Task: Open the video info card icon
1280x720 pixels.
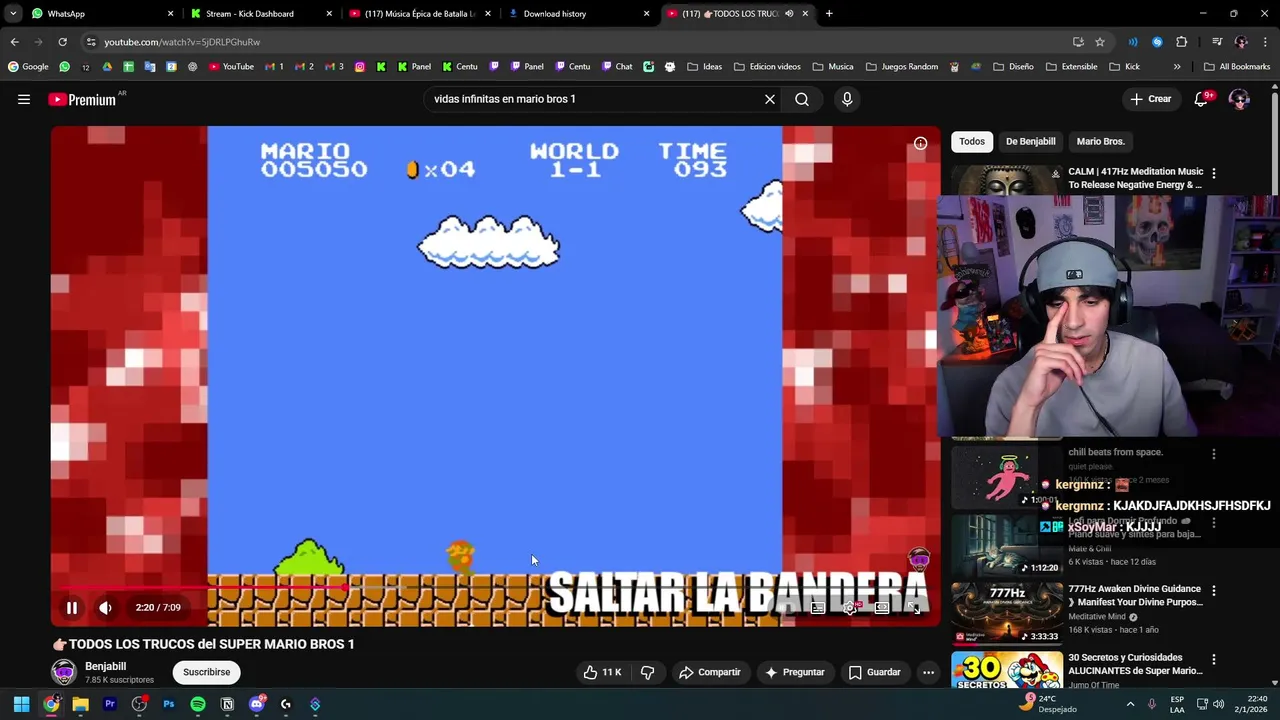Action: pyautogui.click(x=920, y=143)
